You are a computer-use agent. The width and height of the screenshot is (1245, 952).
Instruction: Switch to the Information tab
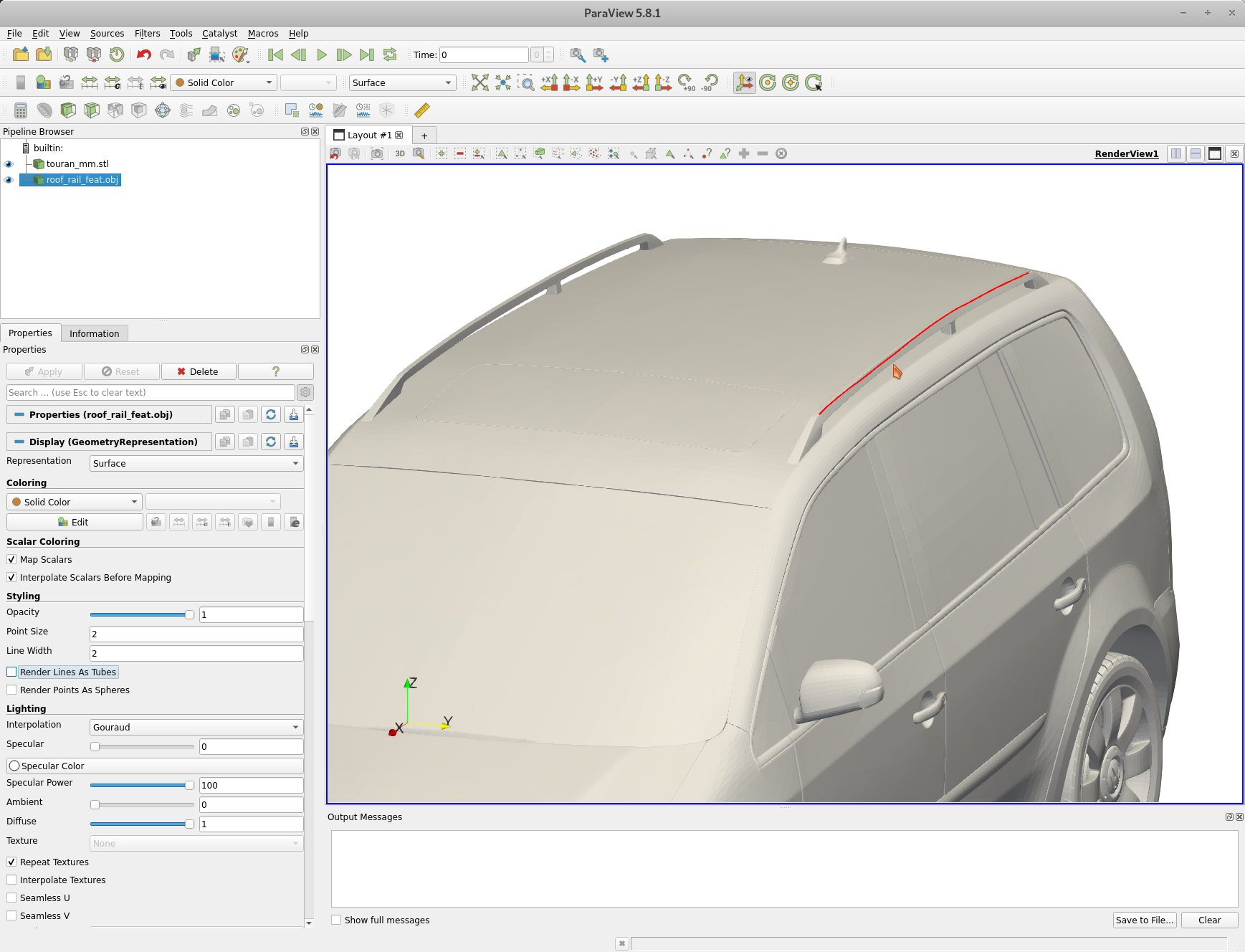coord(94,333)
